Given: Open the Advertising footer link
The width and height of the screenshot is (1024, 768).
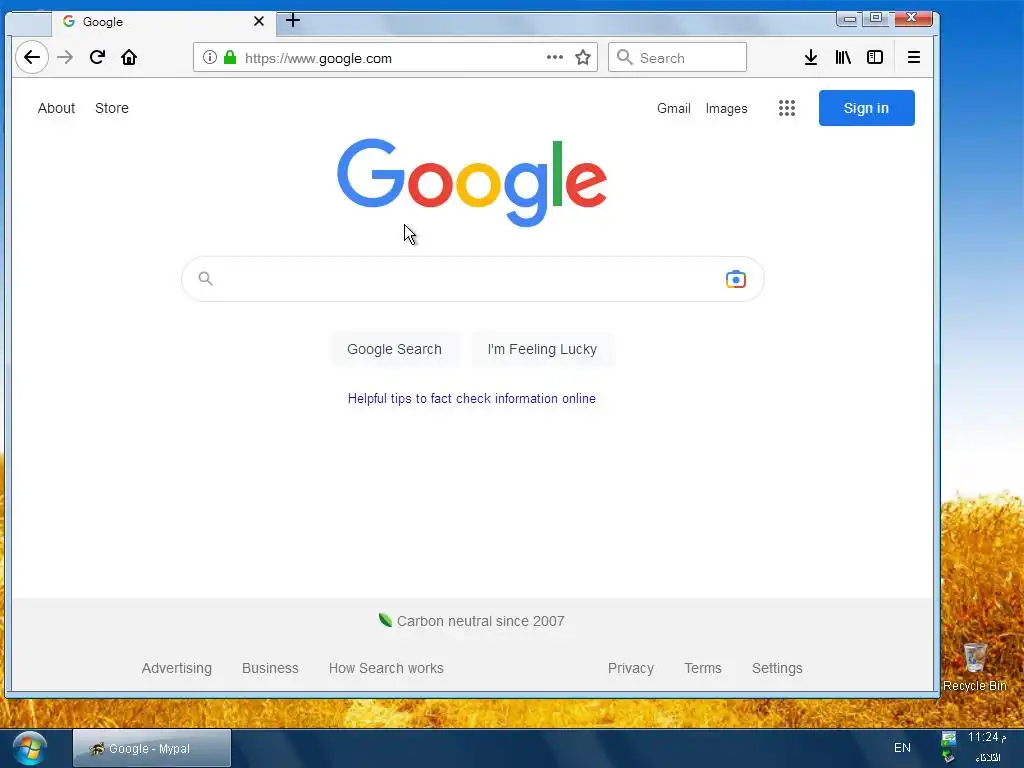Looking at the screenshot, I should [x=177, y=668].
